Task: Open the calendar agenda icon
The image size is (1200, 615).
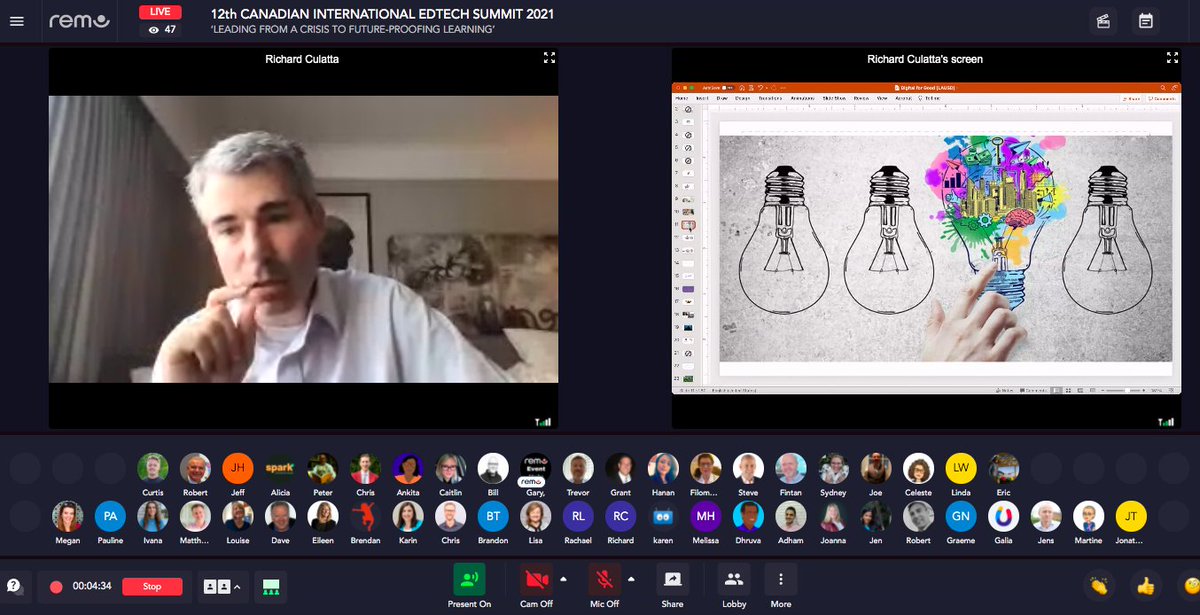Action: pyautogui.click(x=1146, y=21)
